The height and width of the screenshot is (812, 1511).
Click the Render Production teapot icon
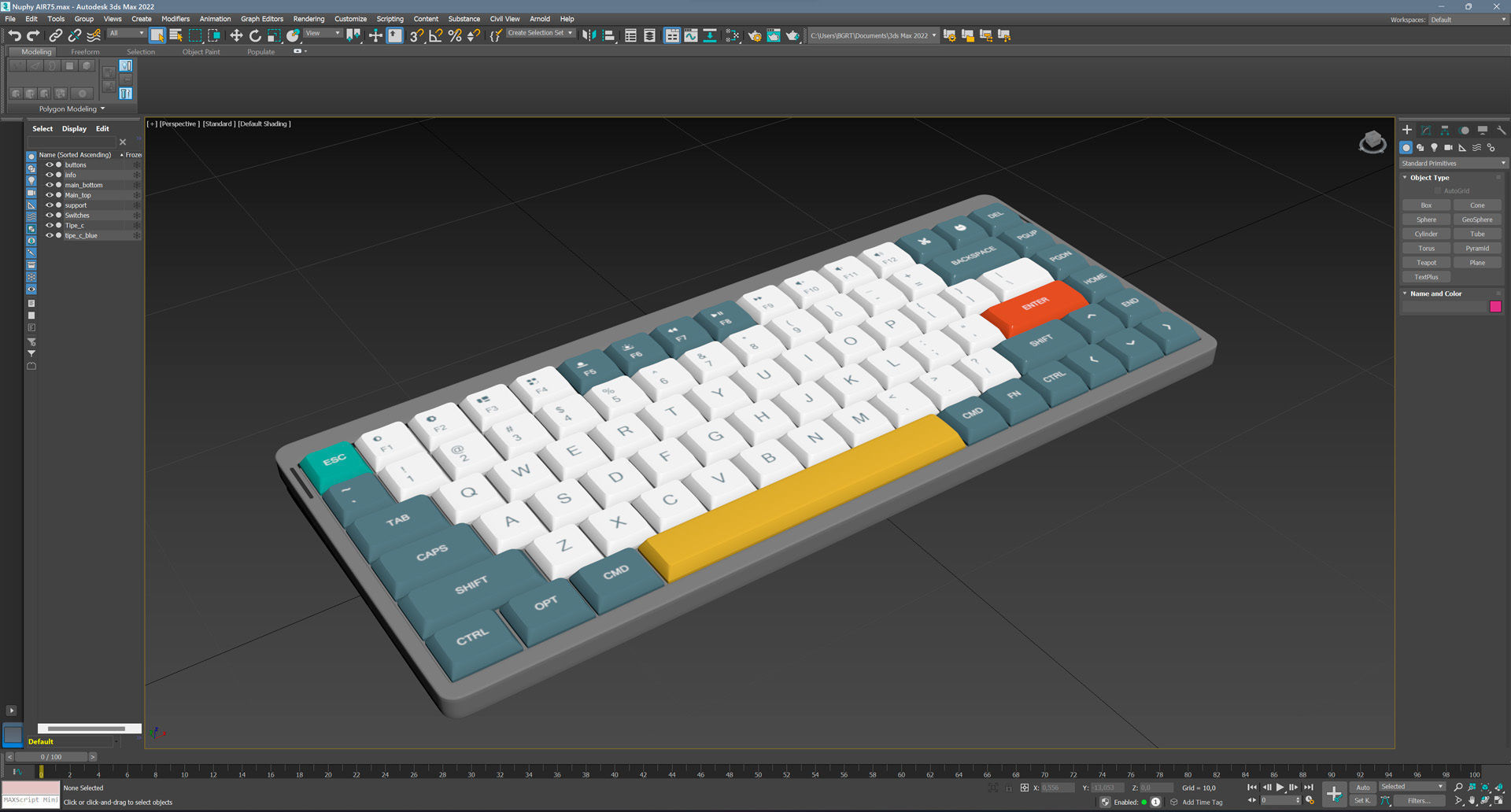coord(792,35)
